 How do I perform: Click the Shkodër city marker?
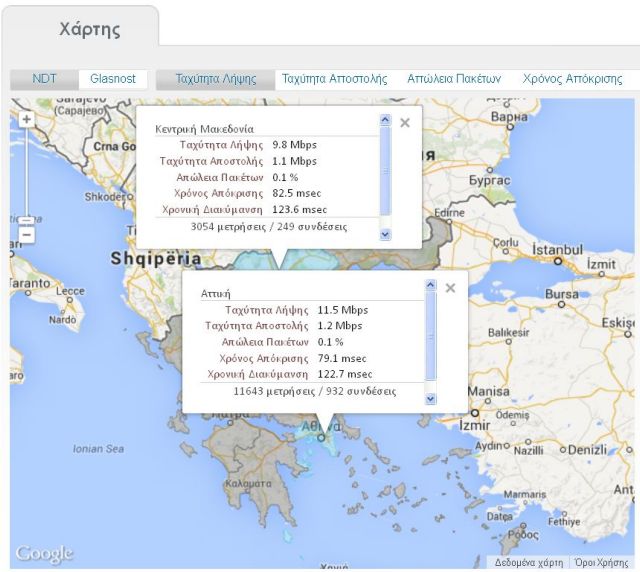coord(129,197)
